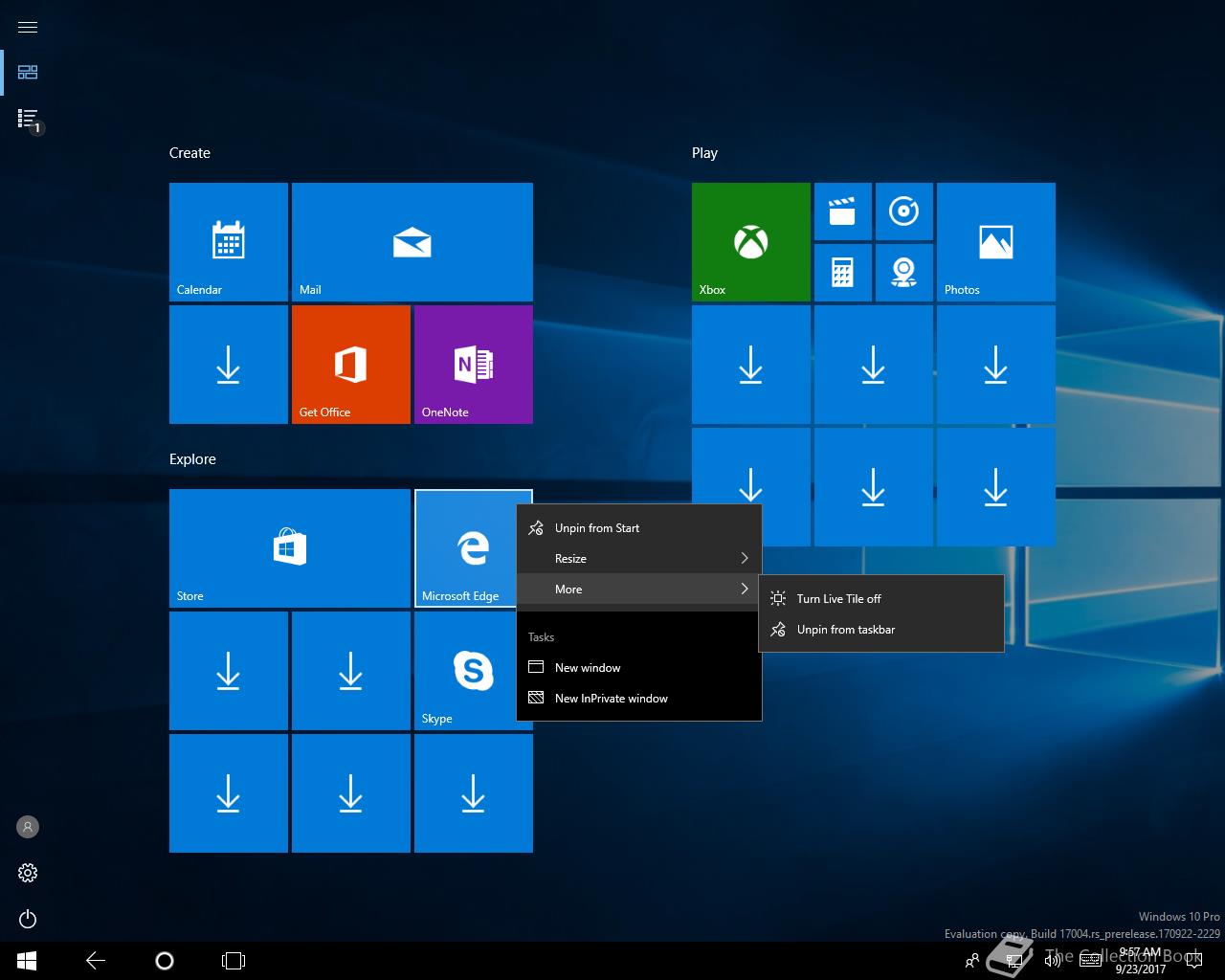
Task: Click the Create group header
Action: [x=189, y=153]
